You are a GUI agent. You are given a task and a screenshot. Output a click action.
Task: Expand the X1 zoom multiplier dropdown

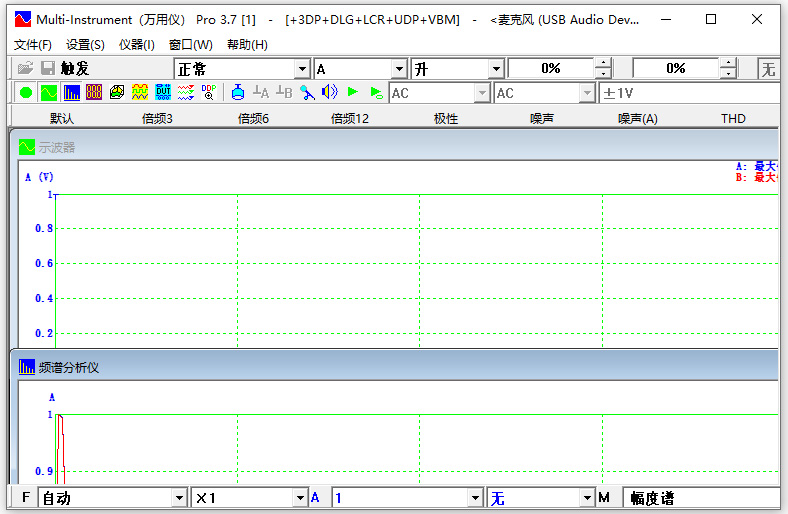click(x=300, y=498)
